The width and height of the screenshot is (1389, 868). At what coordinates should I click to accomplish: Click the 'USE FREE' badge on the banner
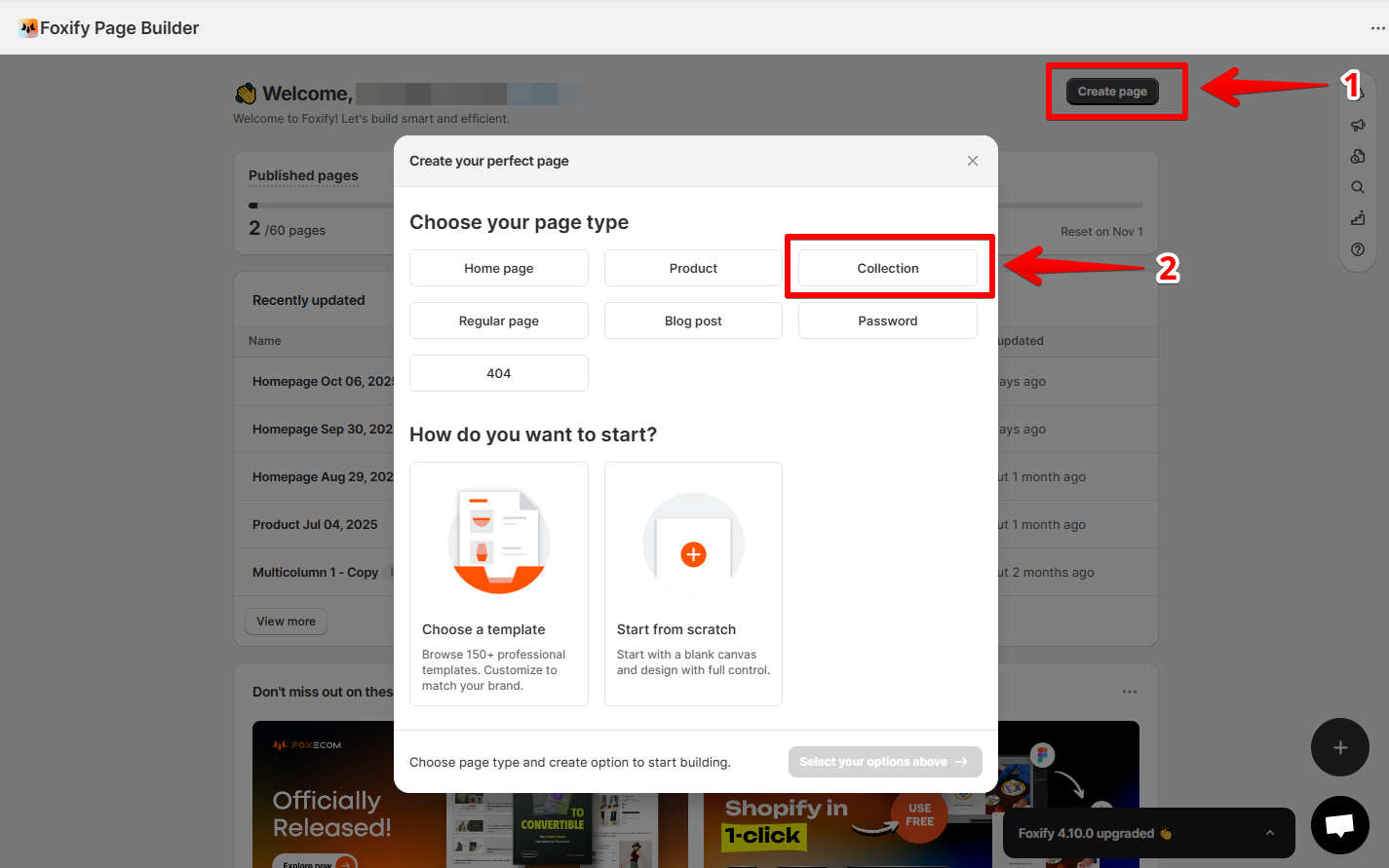[x=919, y=814]
